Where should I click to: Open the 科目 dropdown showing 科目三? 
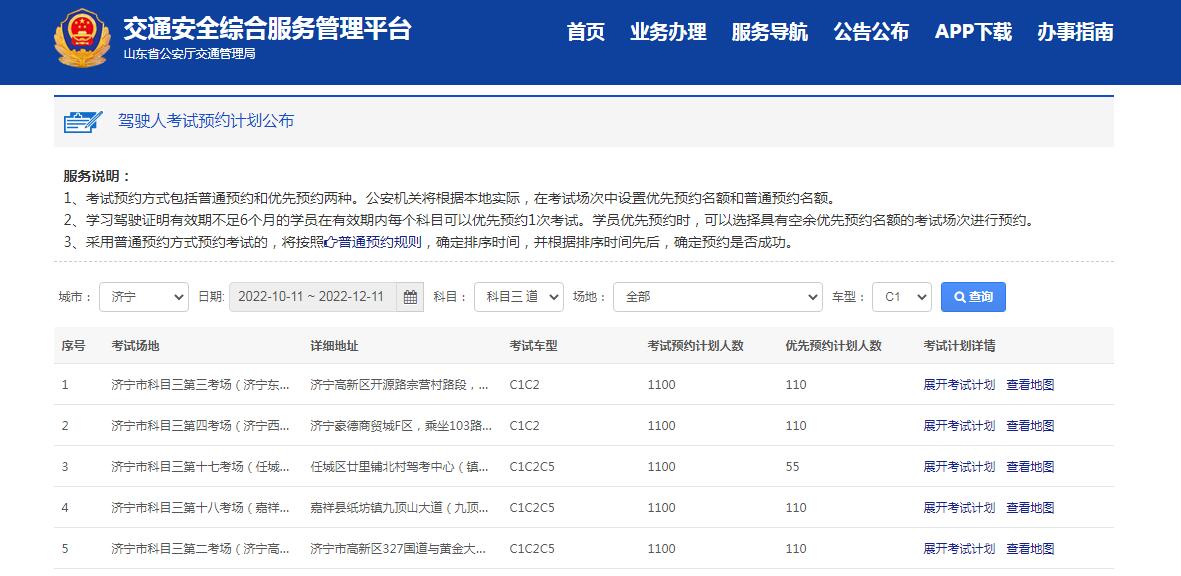[517, 296]
